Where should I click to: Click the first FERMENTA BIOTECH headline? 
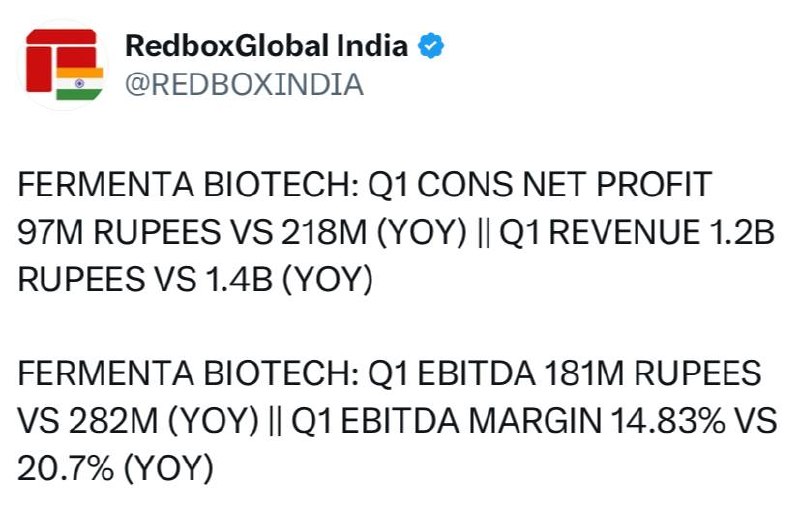(188, 184)
